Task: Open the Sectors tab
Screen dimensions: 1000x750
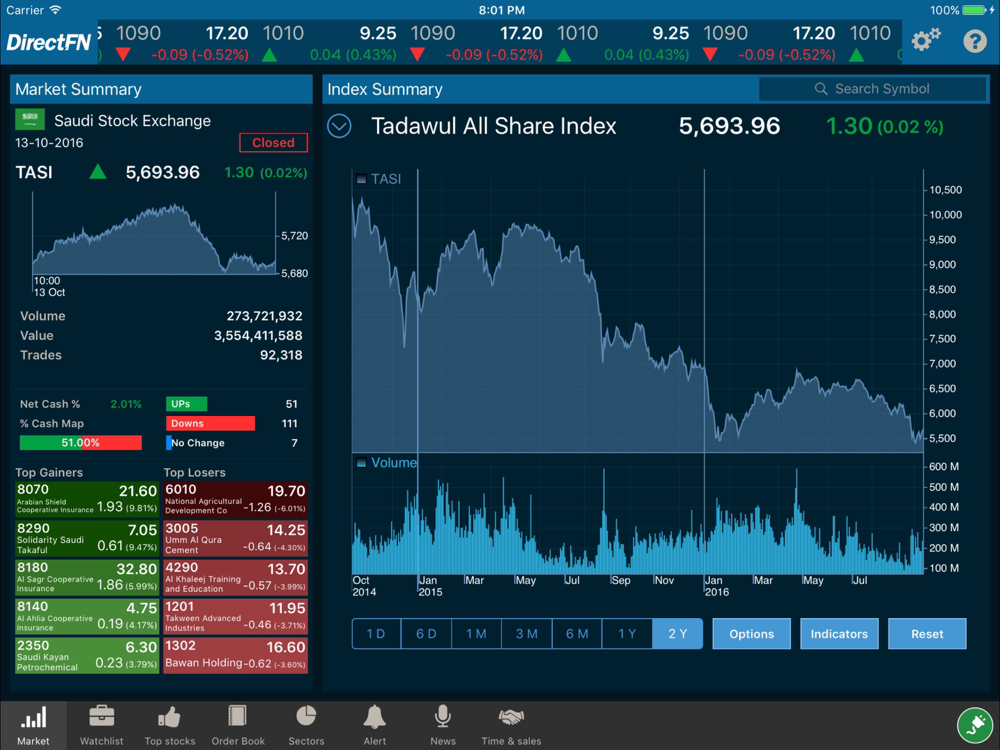Action: click(306, 726)
